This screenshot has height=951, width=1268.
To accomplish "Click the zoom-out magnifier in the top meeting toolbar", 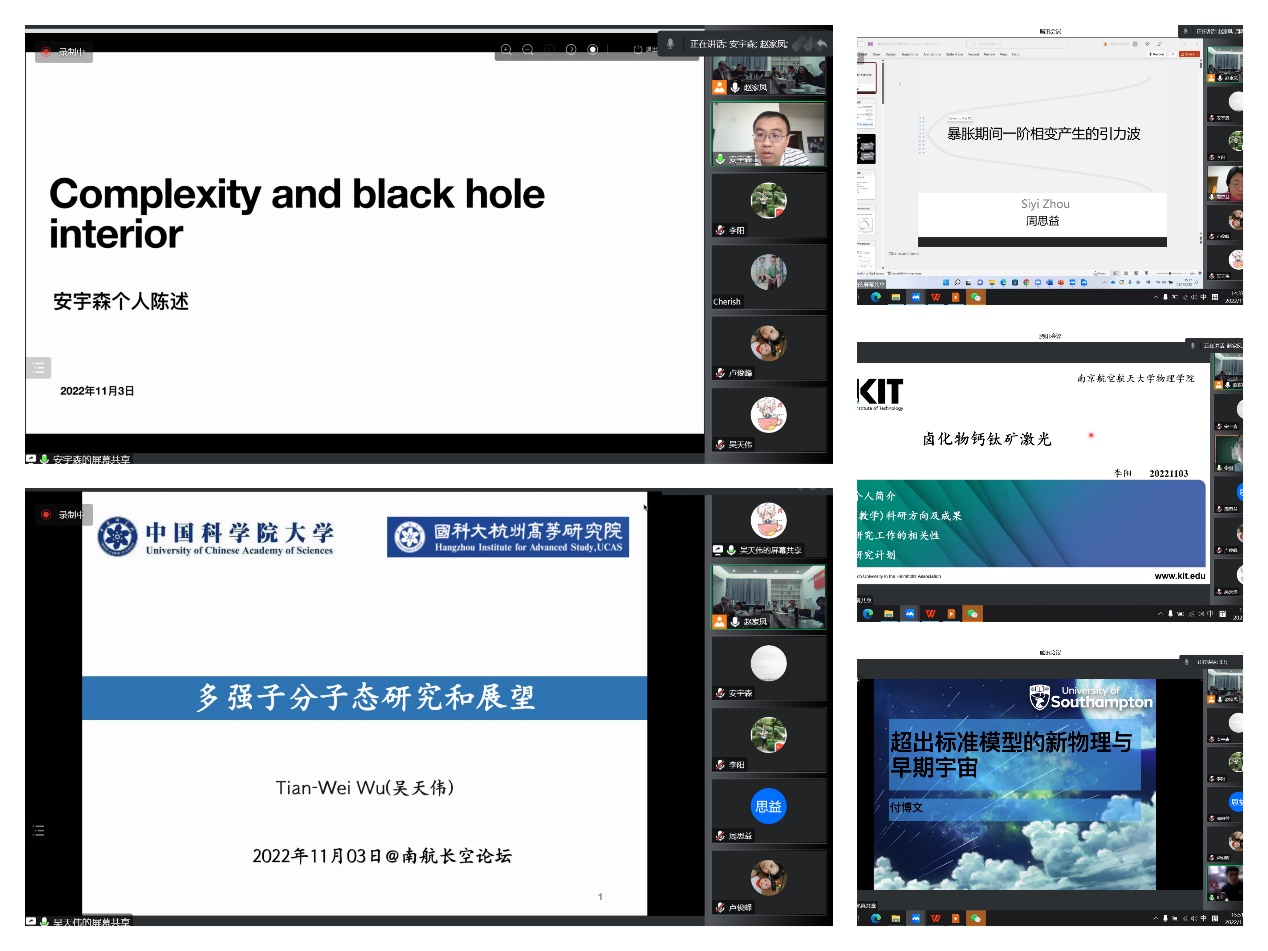I will click(528, 49).
